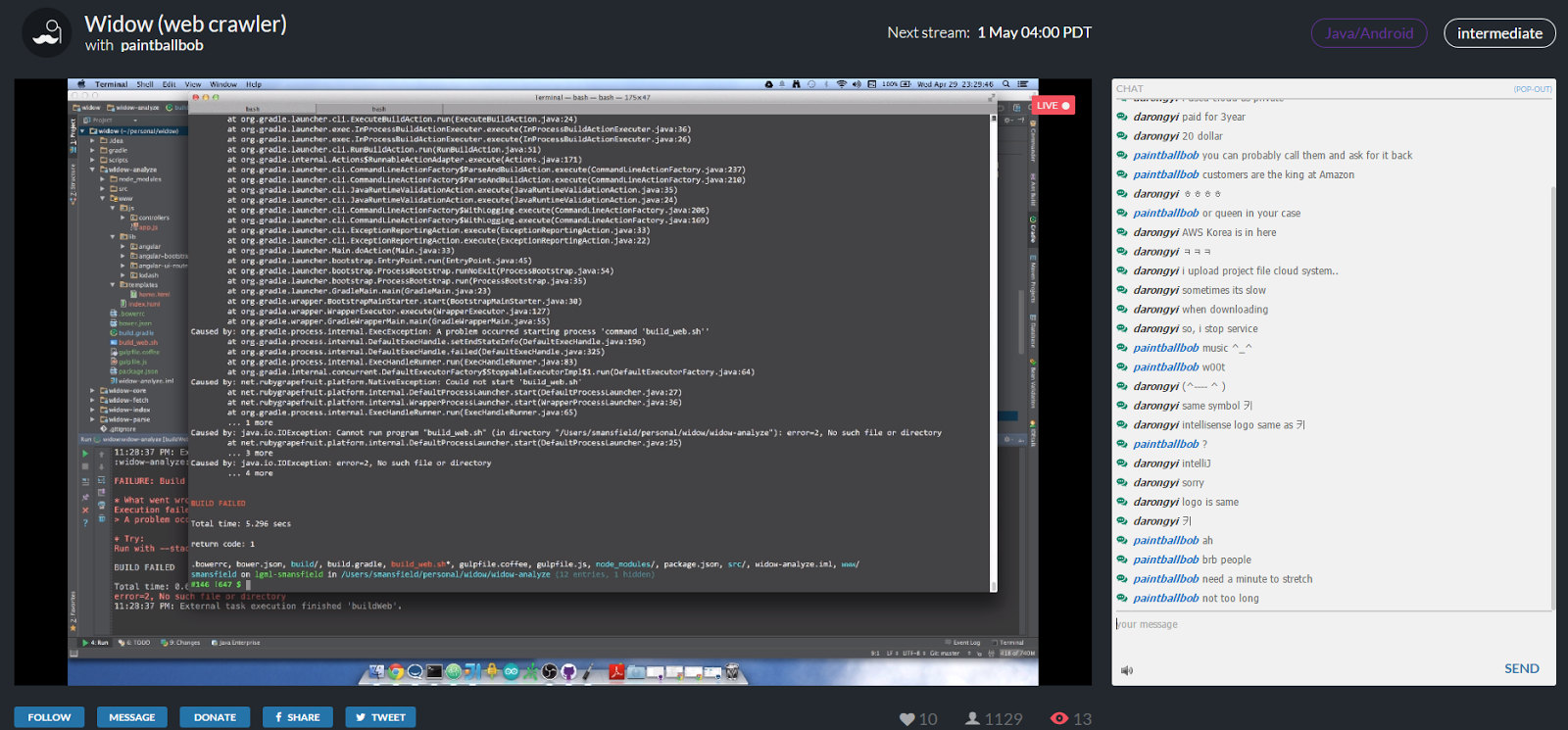The height and width of the screenshot is (730, 1568).
Task: Click the MESSAGE button
Action: 132,717
